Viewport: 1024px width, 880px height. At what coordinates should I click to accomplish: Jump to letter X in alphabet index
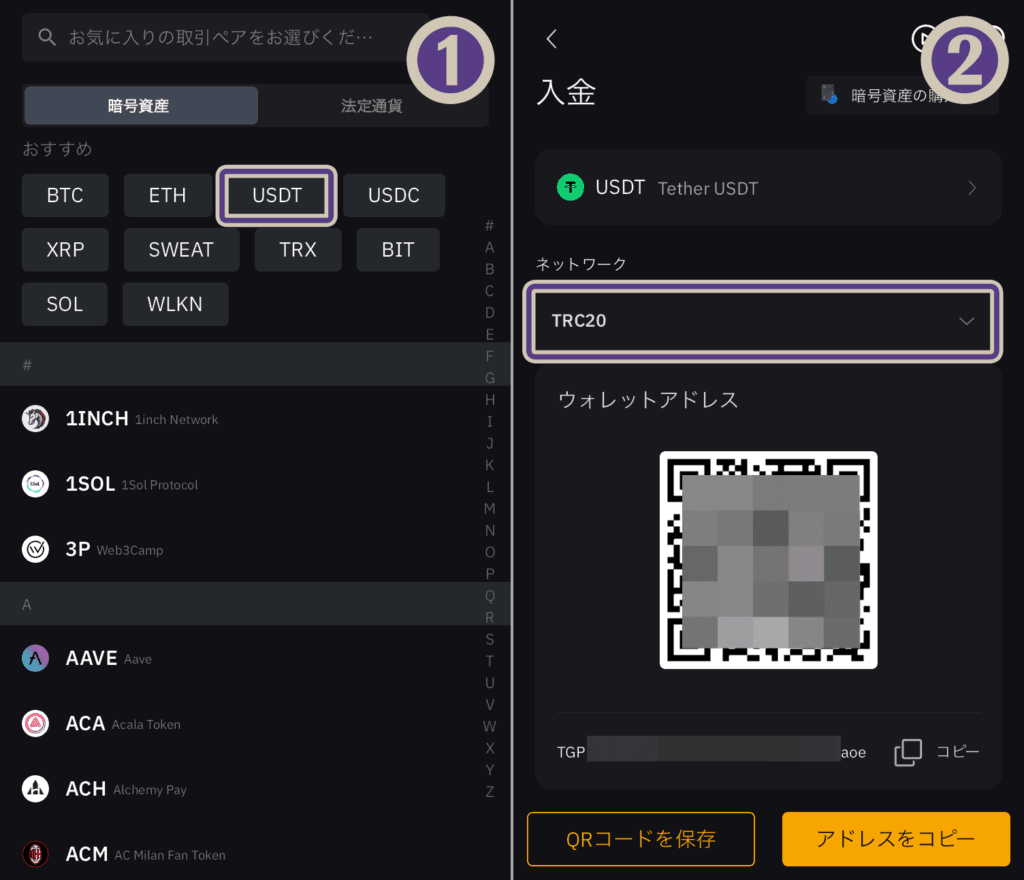[489, 748]
